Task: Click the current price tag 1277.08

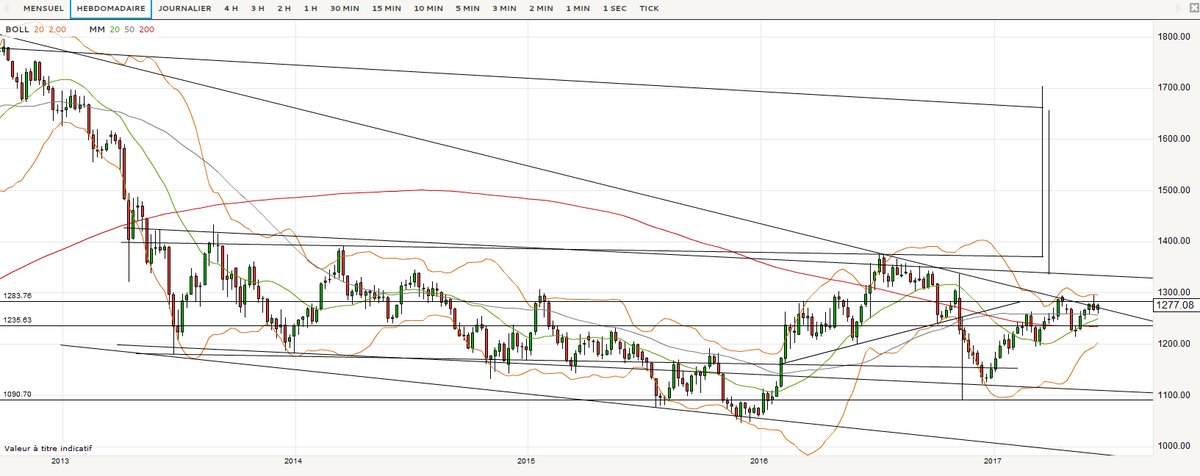Action: tap(1175, 303)
